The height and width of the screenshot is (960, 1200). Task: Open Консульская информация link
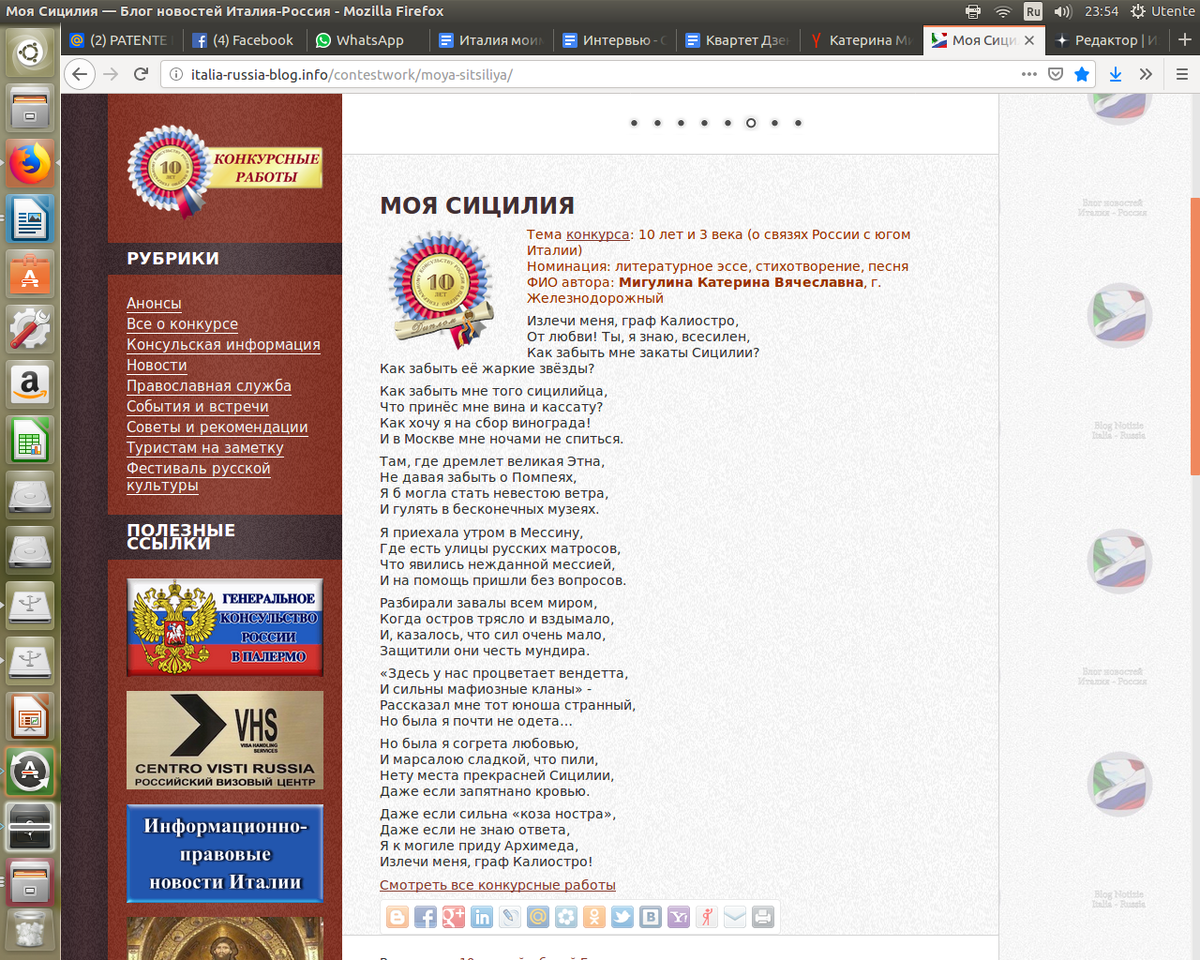(223, 344)
